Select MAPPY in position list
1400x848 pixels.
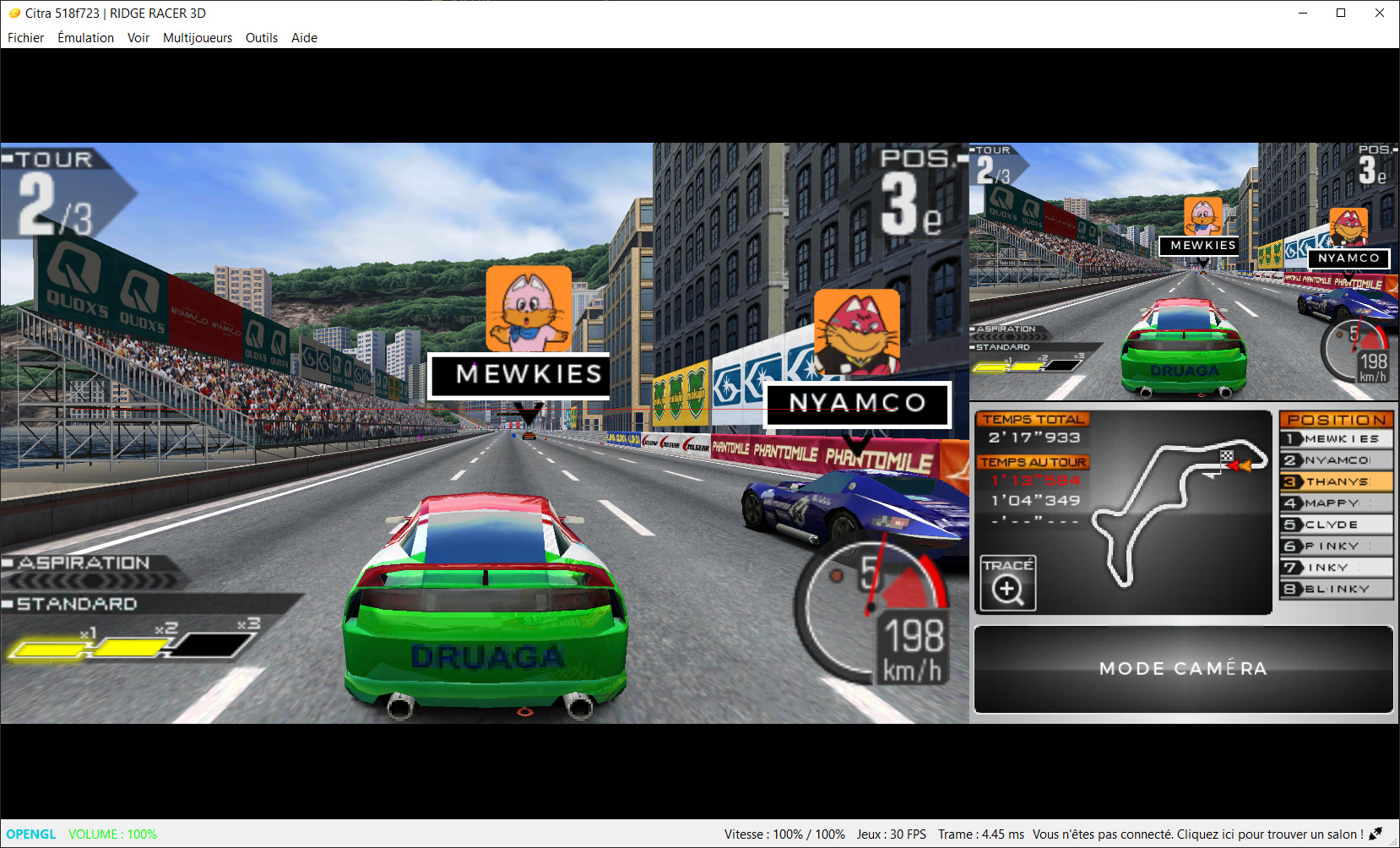tap(1336, 503)
